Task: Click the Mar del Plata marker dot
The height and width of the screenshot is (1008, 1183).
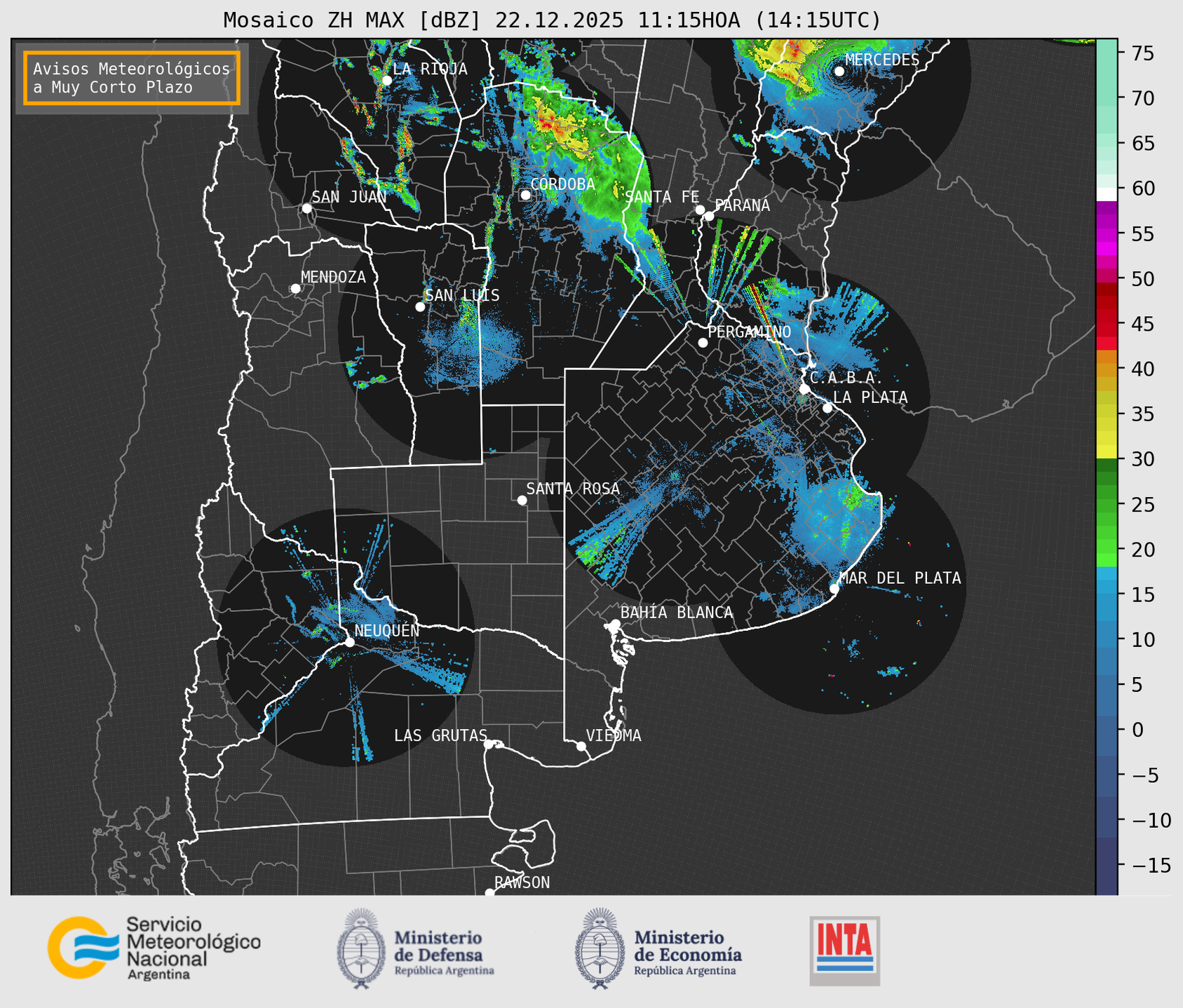Action: click(x=834, y=588)
